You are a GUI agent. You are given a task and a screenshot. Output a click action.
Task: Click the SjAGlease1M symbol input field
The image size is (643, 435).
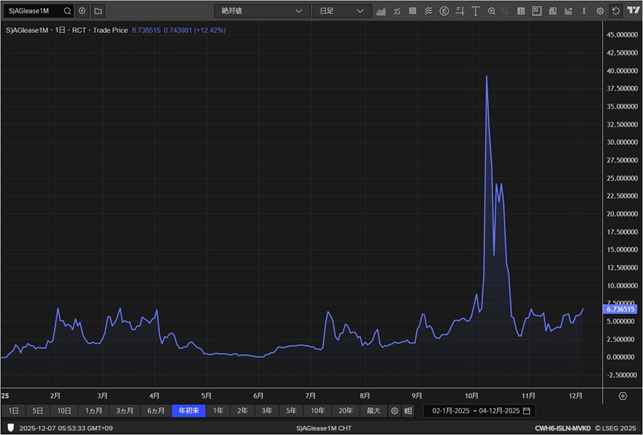[32, 11]
